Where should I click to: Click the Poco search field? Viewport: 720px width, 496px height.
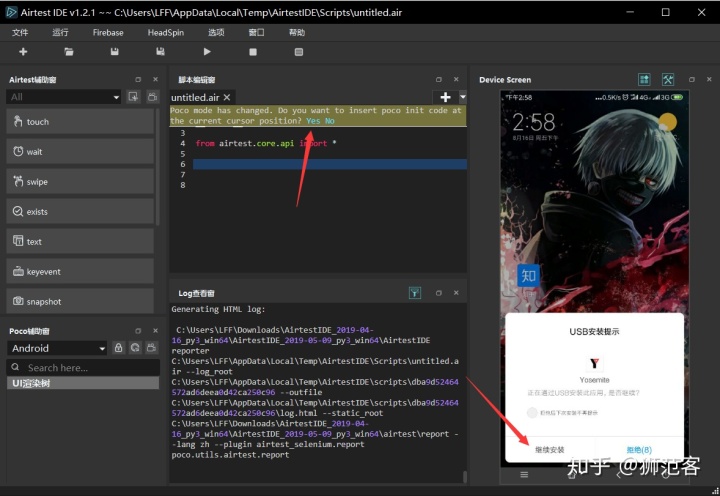point(83,367)
